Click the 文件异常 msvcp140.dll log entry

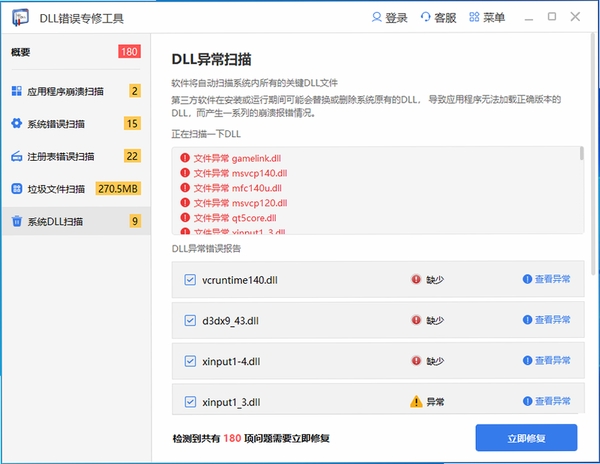coord(240,173)
